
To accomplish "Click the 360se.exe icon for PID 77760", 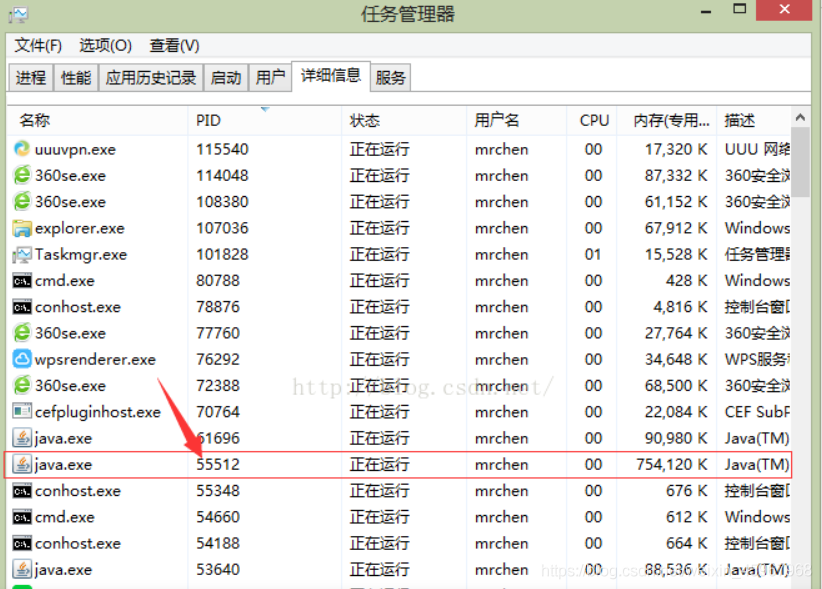I will pos(21,333).
